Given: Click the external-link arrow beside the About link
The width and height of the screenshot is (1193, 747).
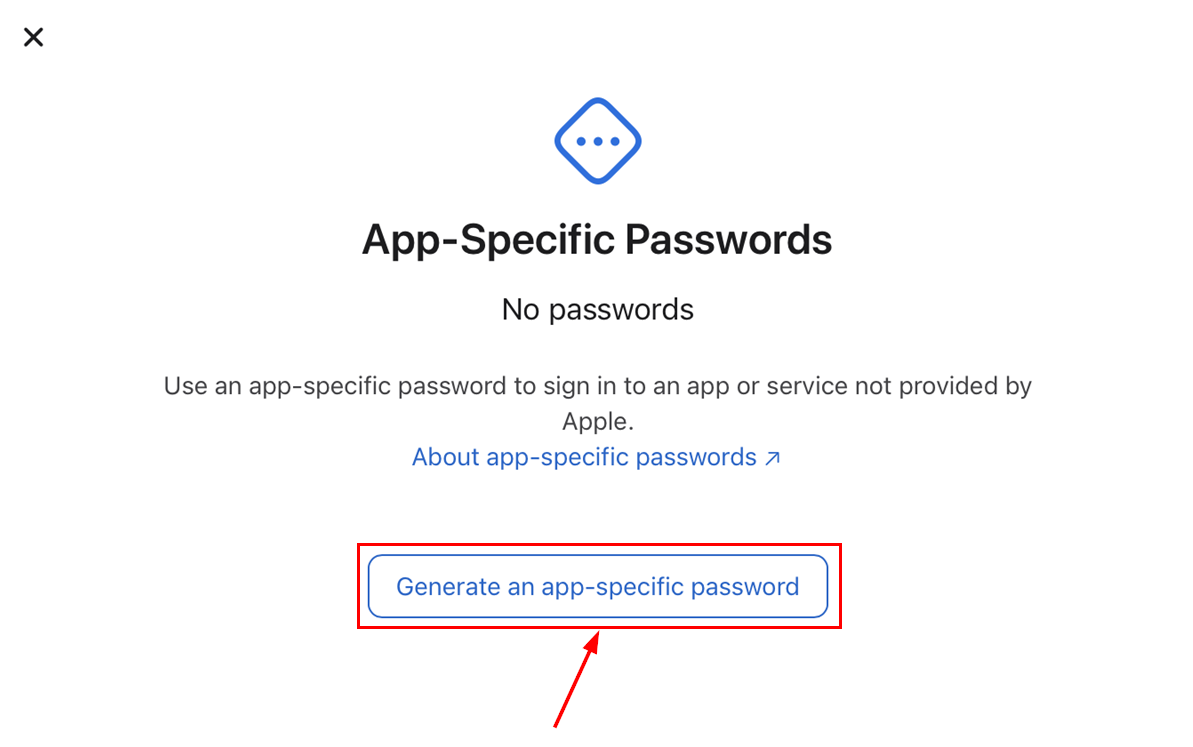Looking at the screenshot, I should [x=772, y=458].
